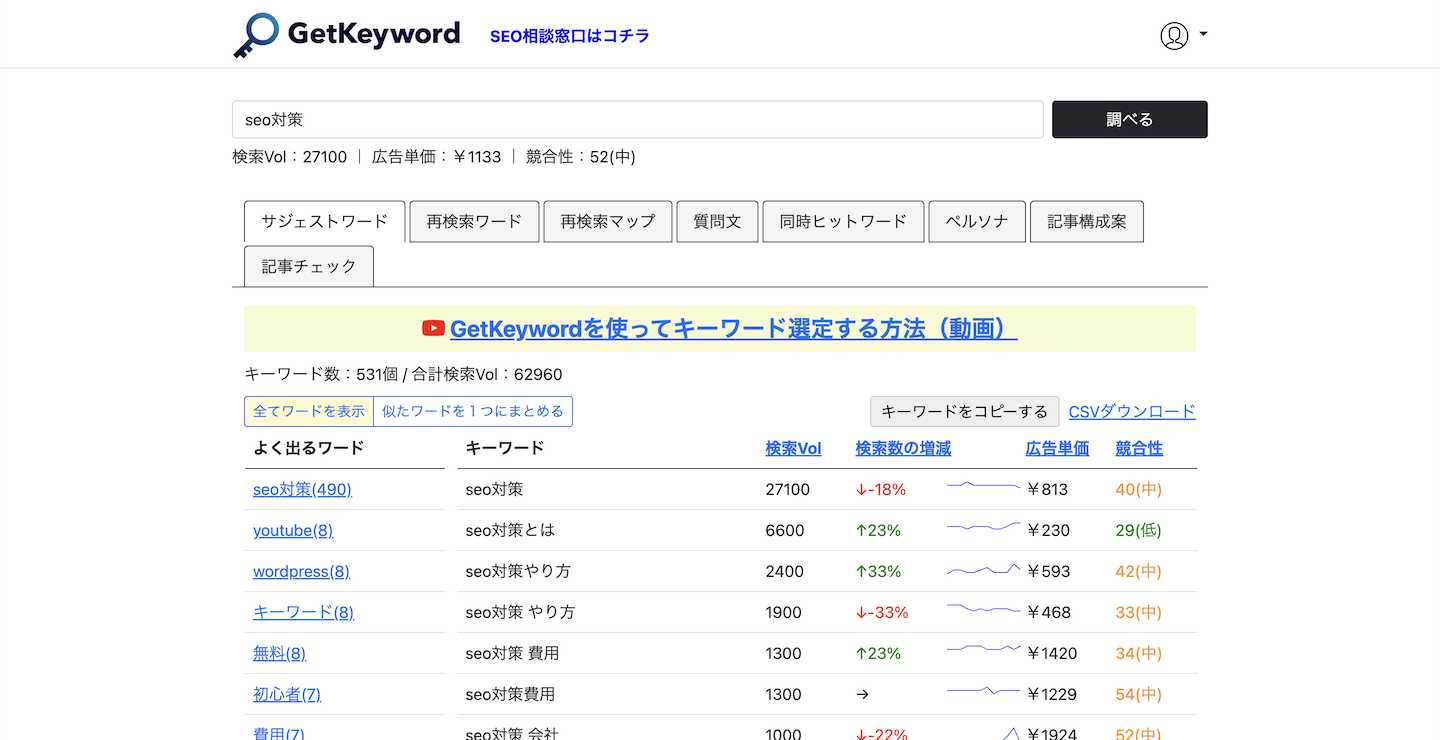Viewport: 1440px width, 740px height.
Task: Click the ￥593 ad cost value
Action: click(1048, 571)
